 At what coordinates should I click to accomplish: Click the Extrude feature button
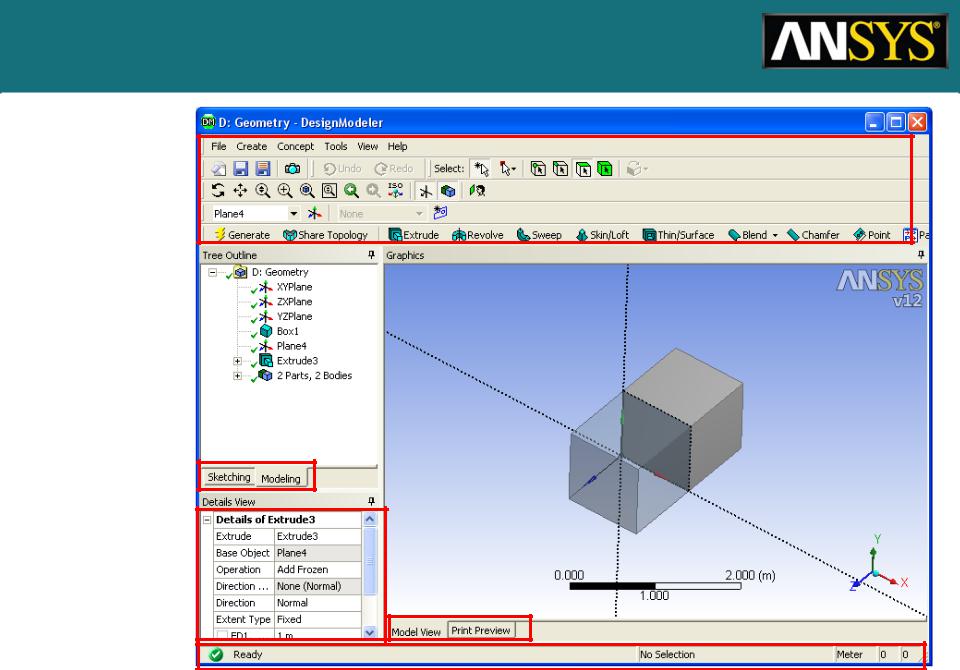pyautogui.click(x=414, y=235)
